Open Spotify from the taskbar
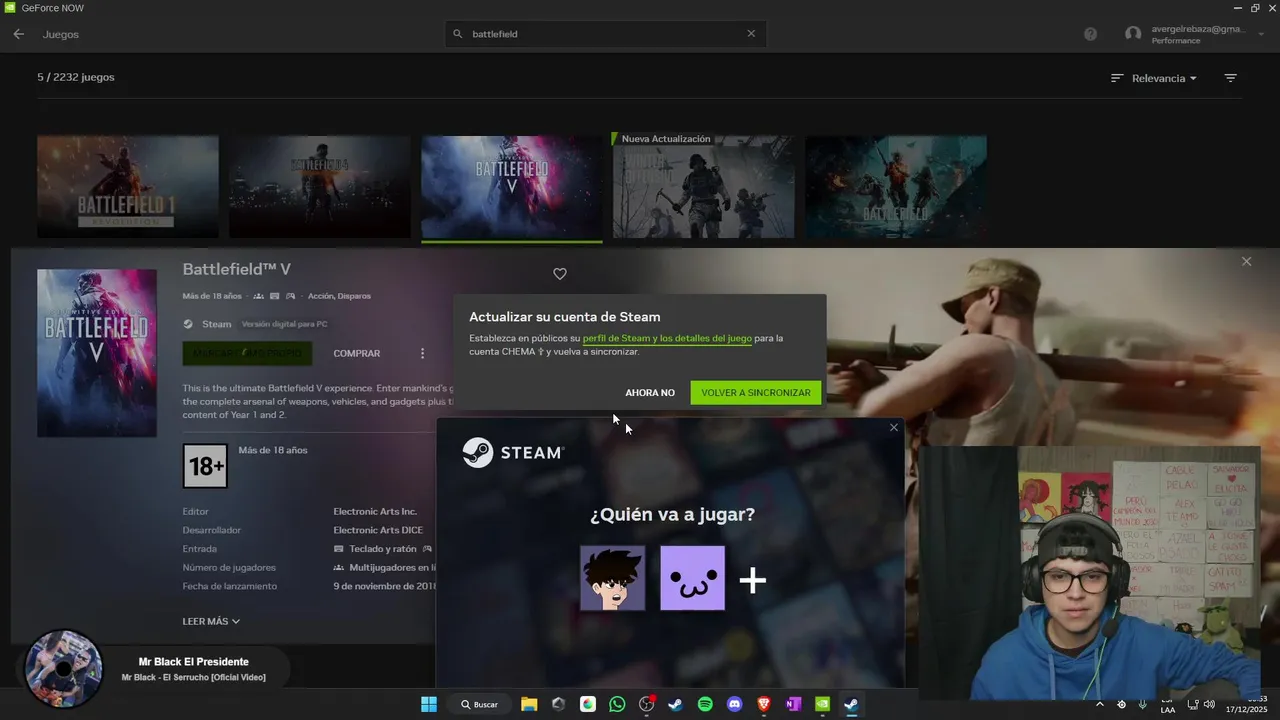 [x=705, y=704]
